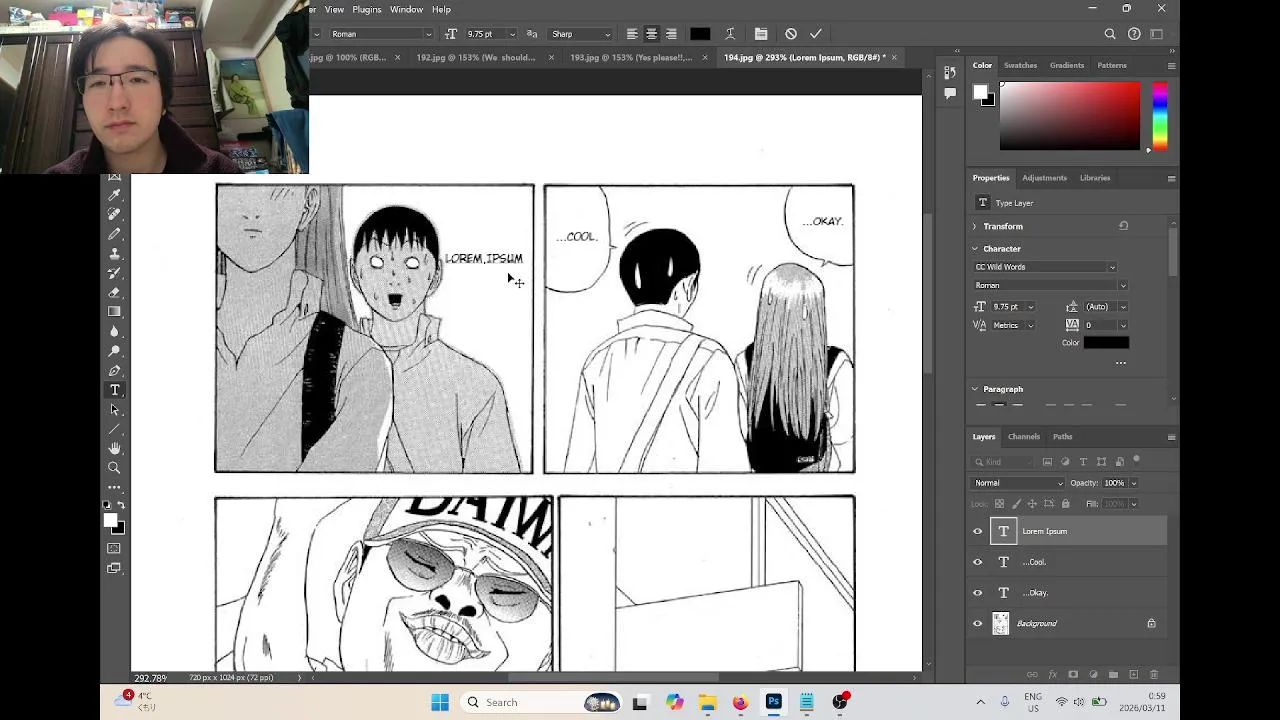
Task: Open the View menu
Action: [334, 9]
